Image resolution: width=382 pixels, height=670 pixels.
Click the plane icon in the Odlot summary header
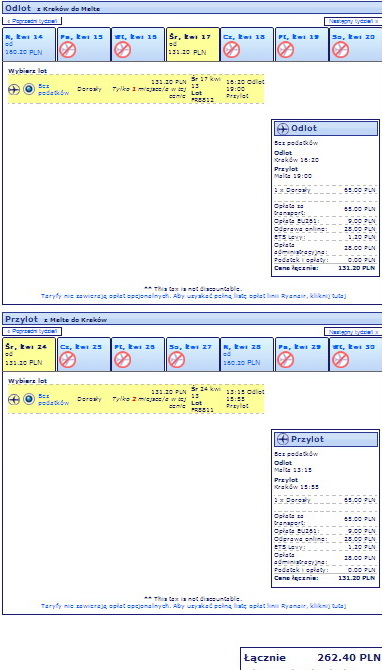click(x=282, y=129)
